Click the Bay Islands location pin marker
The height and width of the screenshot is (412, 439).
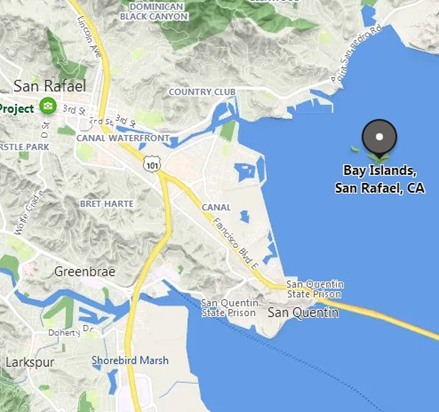379,139
